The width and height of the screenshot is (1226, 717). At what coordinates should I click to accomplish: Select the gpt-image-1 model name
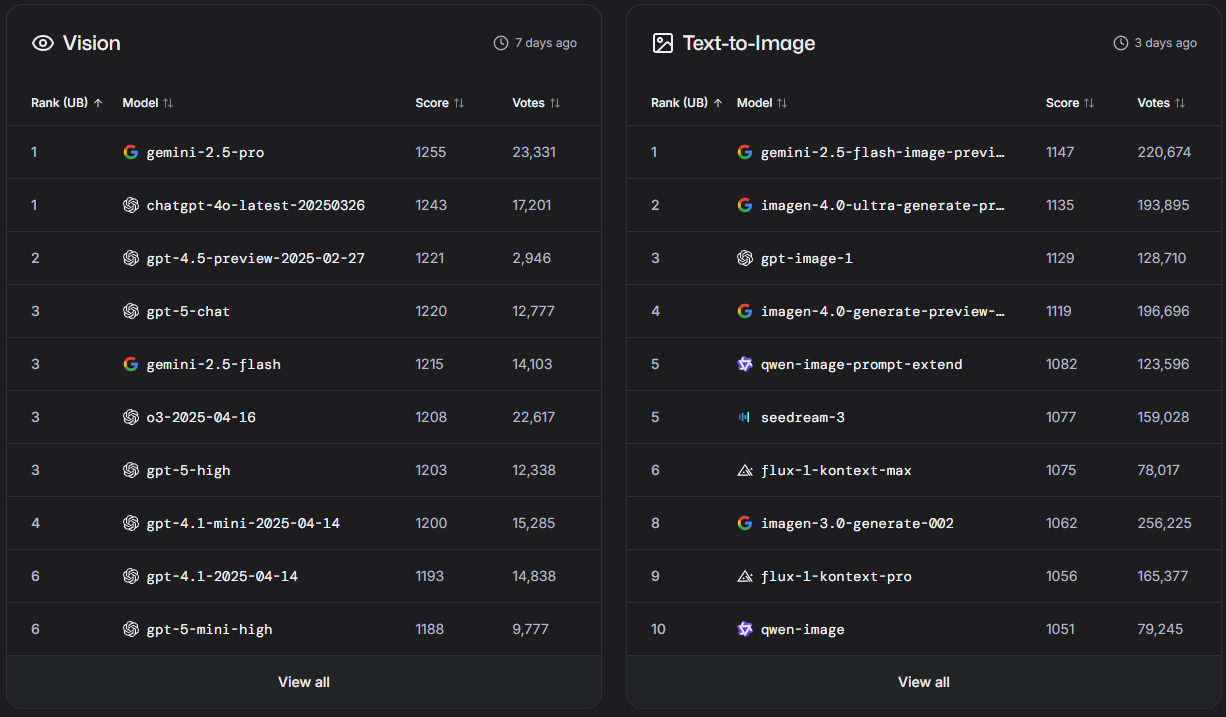coord(806,258)
